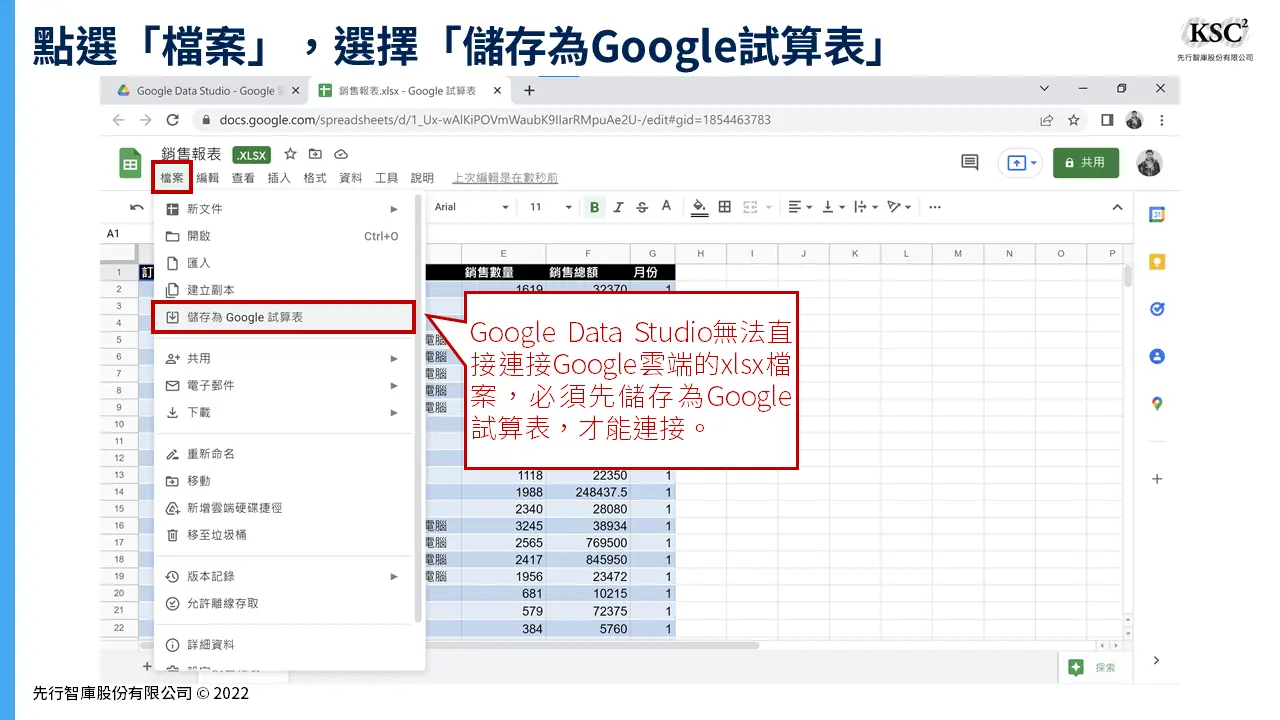The height and width of the screenshot is (720, 1280).
Task: Open the borders tool
Action: coord(725,207)
